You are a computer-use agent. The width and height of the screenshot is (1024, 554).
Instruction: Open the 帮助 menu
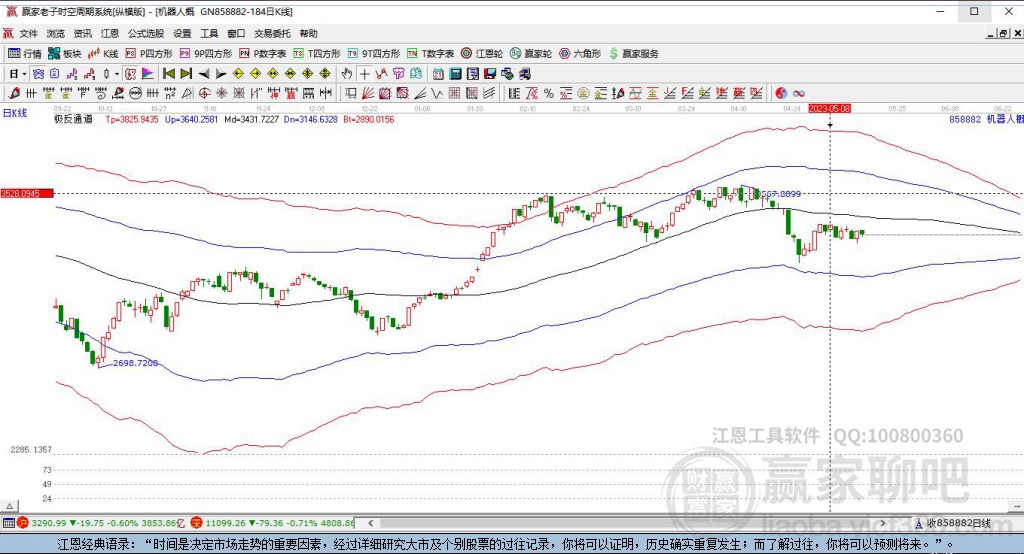tap(308, 33)
